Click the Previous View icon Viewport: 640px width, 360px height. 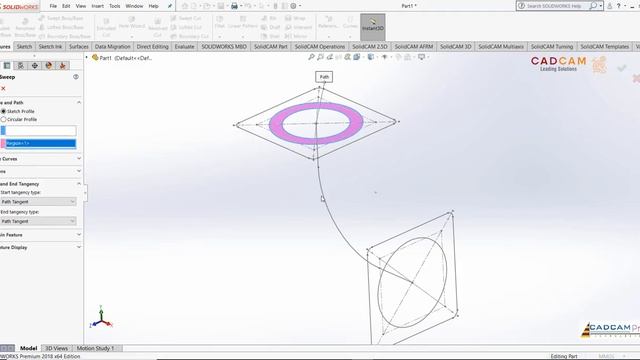coord(329,57)
